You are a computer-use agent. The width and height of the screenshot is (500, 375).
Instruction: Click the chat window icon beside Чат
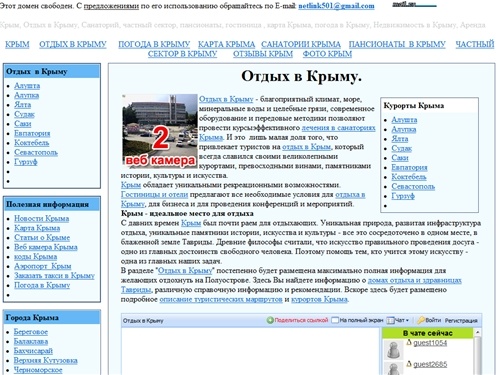[390, 320]
